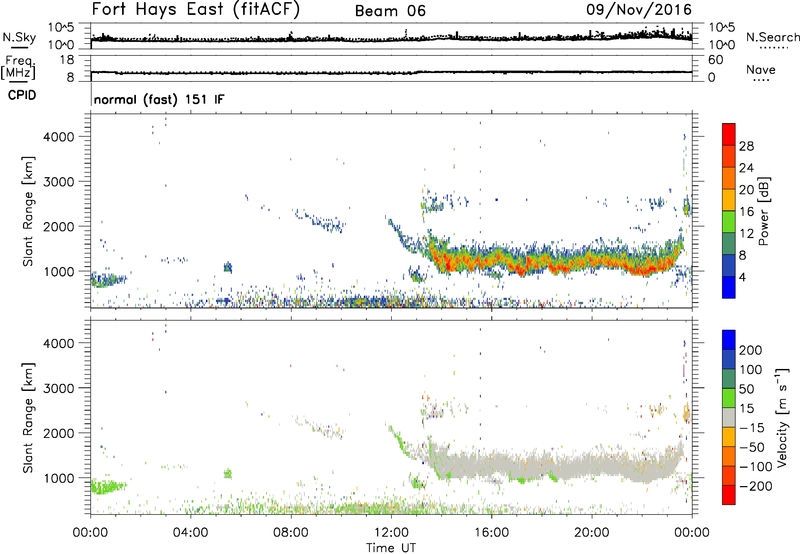800x554 pixels.
Task: Click the '18' frequency axis tick
Action: [x=67, y=60]
